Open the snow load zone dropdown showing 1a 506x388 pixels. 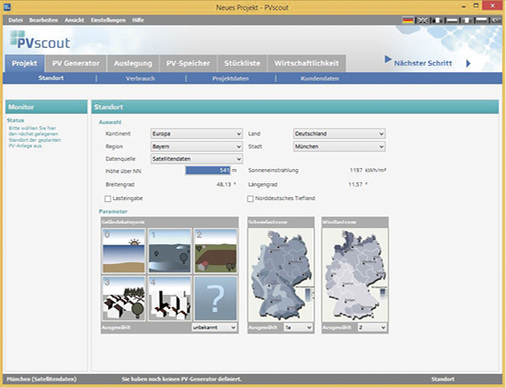point(298,327)
